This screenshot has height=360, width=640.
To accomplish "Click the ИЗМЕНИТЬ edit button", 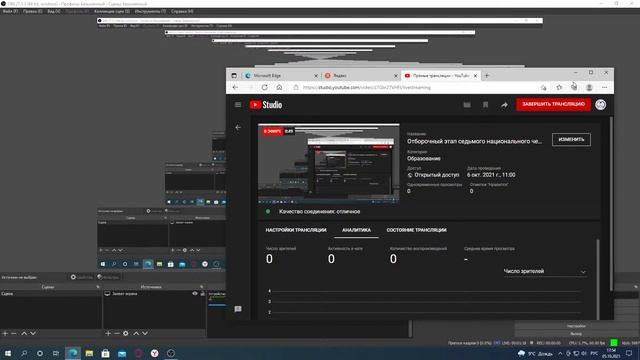I will [571, 140].
